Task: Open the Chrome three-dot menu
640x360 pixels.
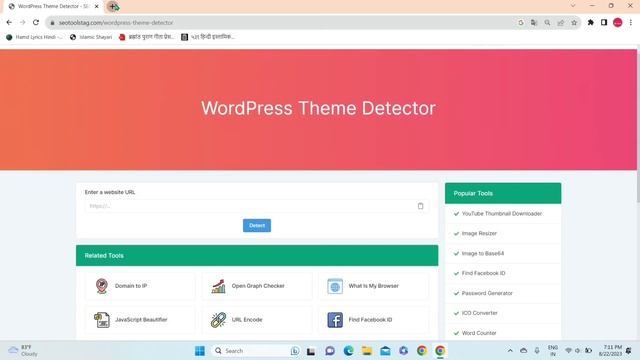Action: pyautogui.click(x=631, y=23)
